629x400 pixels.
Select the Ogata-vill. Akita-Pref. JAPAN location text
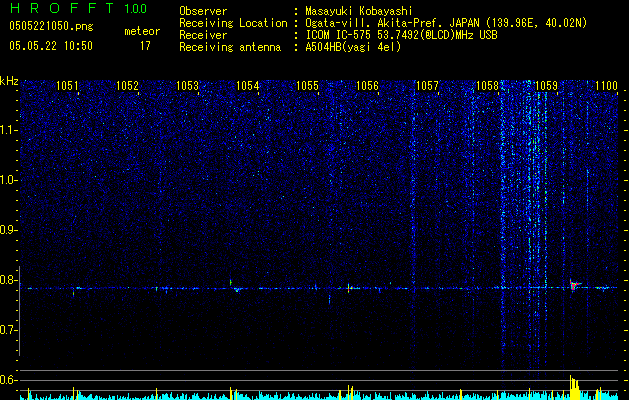pyautogui.click(x=446, y=23)
